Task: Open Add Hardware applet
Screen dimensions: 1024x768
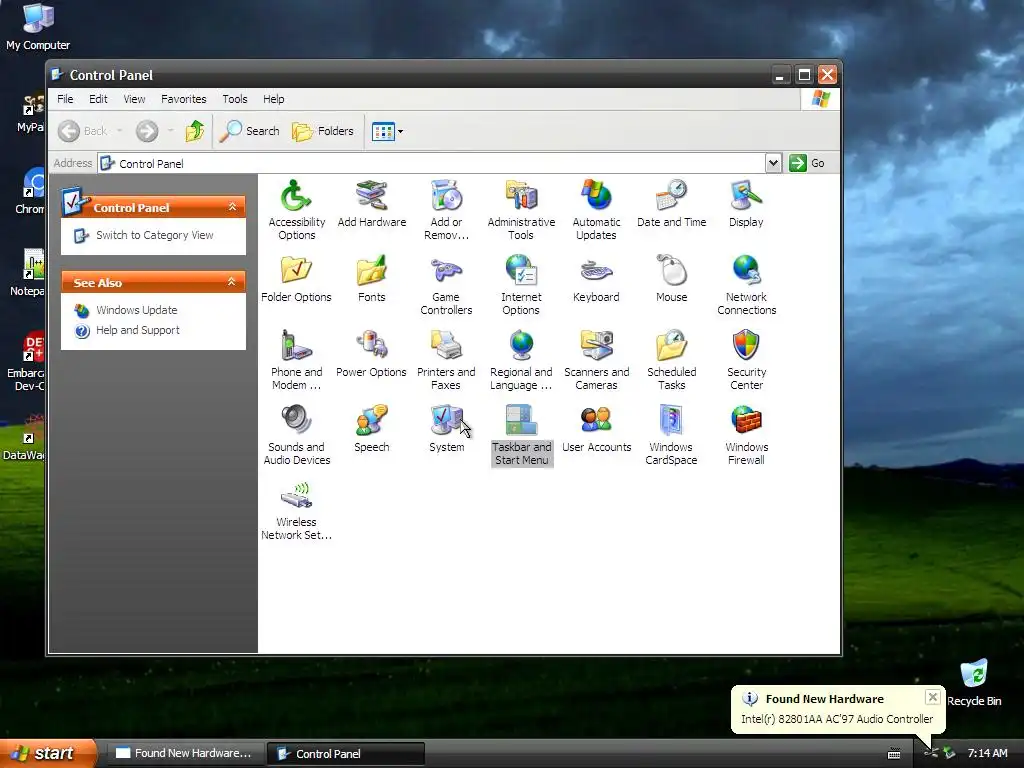Action: coord(372,203)
